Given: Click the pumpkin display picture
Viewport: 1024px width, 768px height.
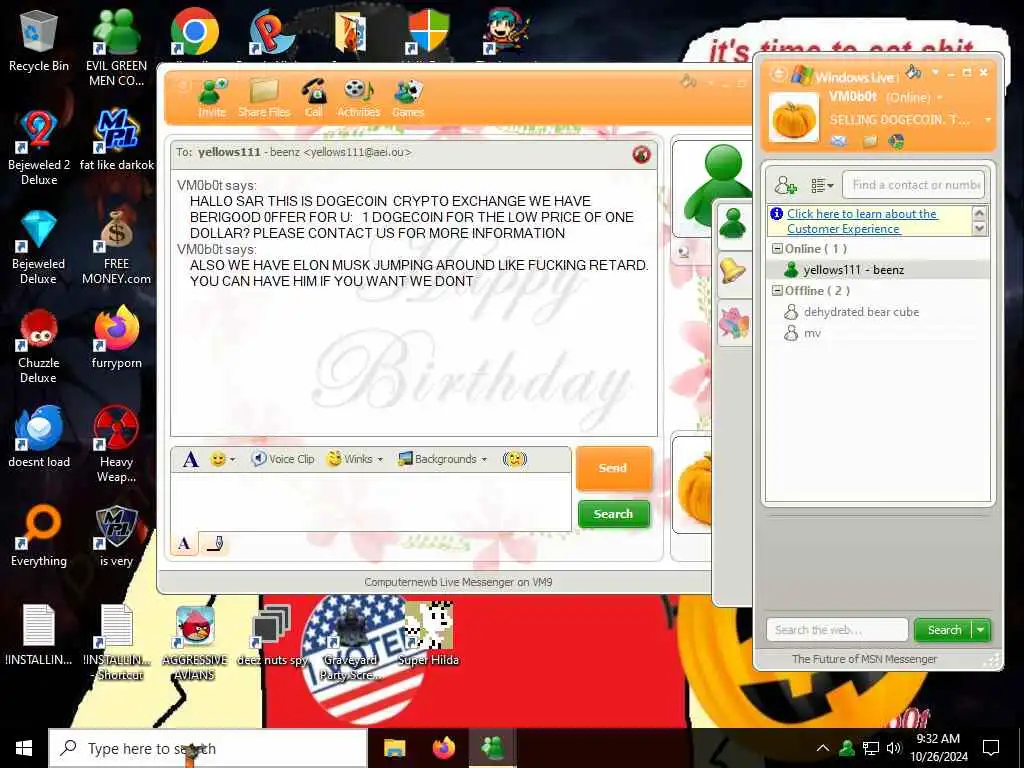Looking at the screenshot, I should click(x=793, y=118).
